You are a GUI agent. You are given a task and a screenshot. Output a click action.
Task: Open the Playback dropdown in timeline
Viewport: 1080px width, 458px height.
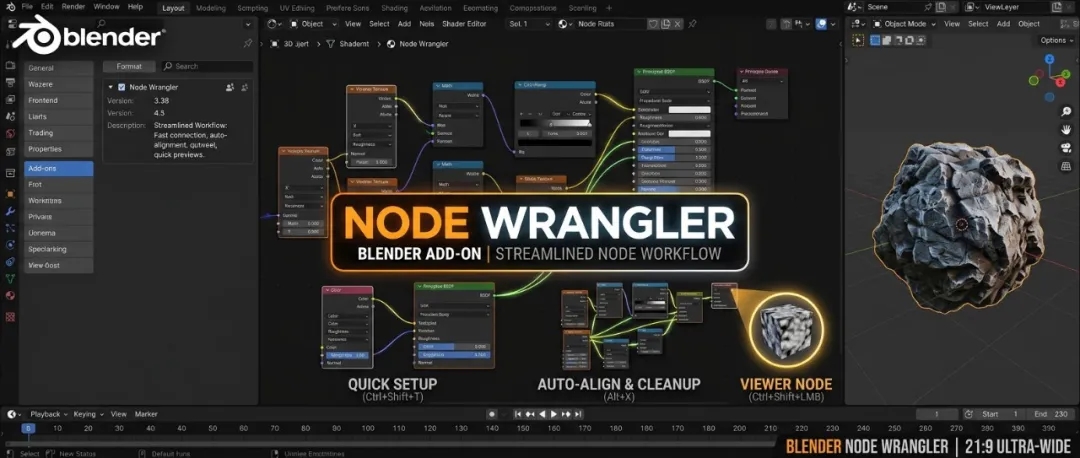pos(48,415)
